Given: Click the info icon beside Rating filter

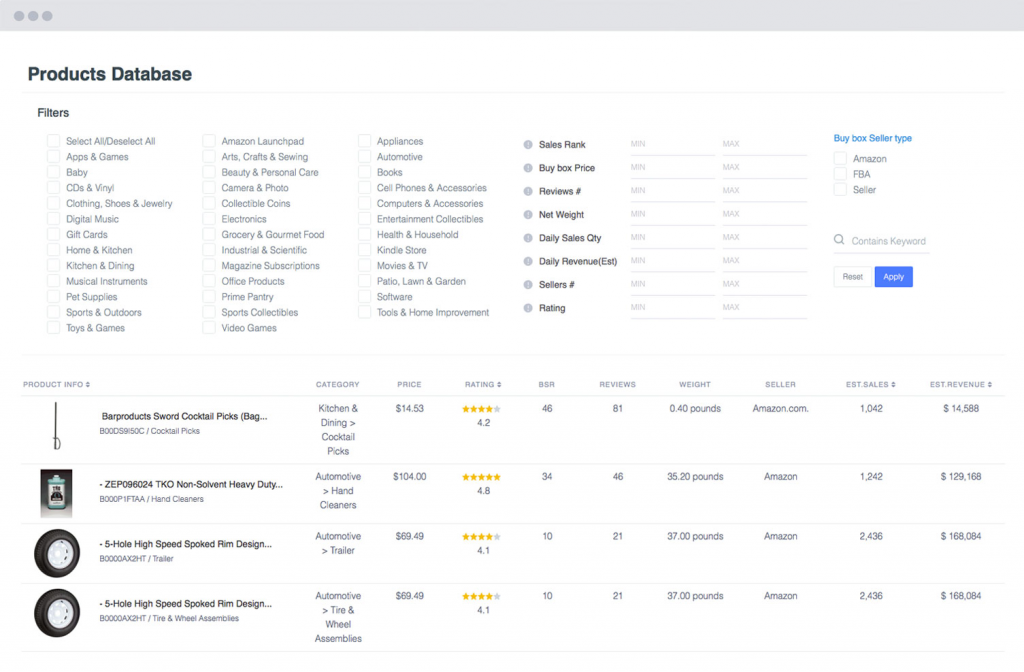Looking at the screenshot, I should click(527, 308).
